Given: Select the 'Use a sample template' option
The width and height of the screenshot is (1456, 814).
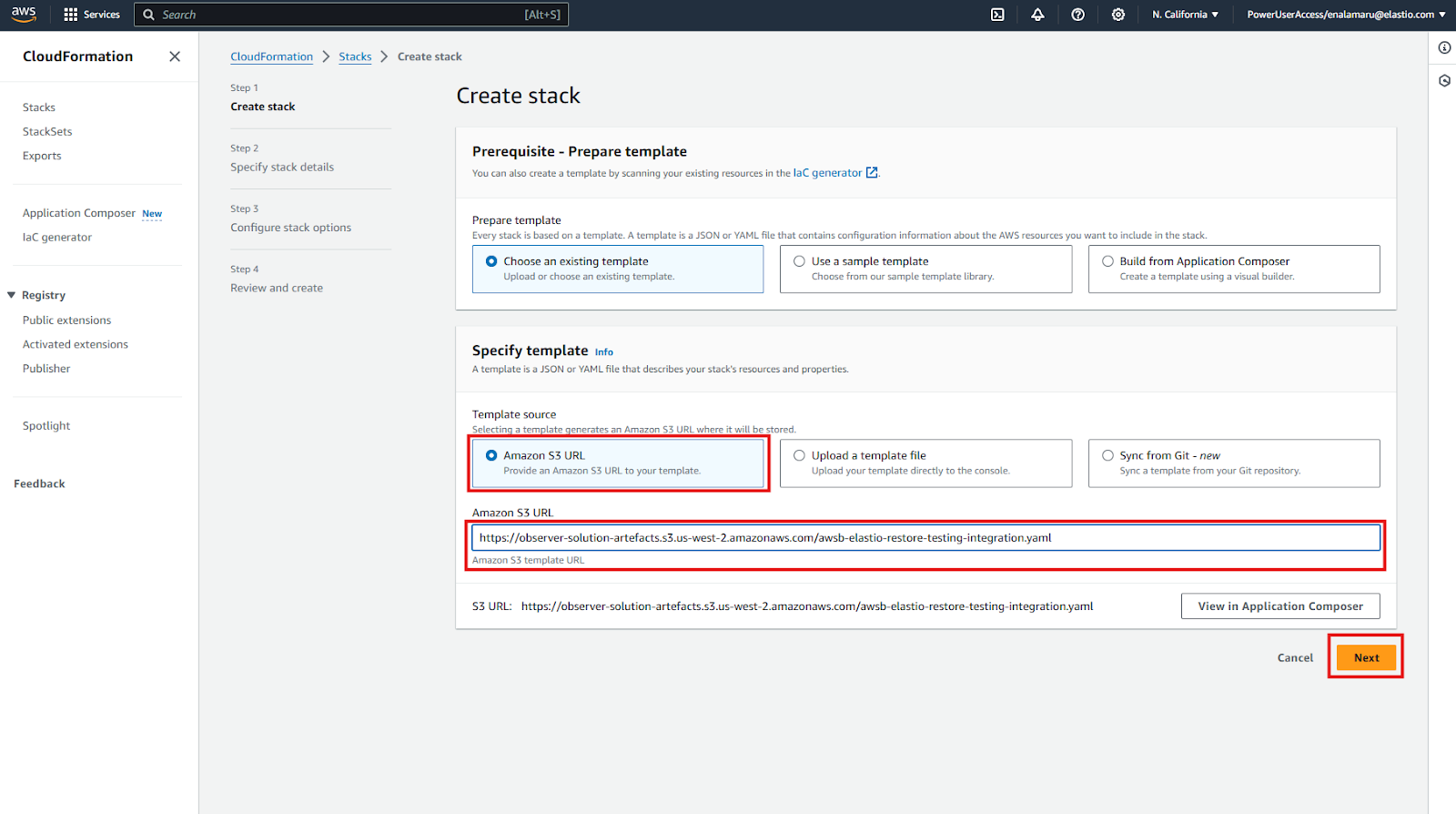Looking at the screenshot, I should coord(800,261).
